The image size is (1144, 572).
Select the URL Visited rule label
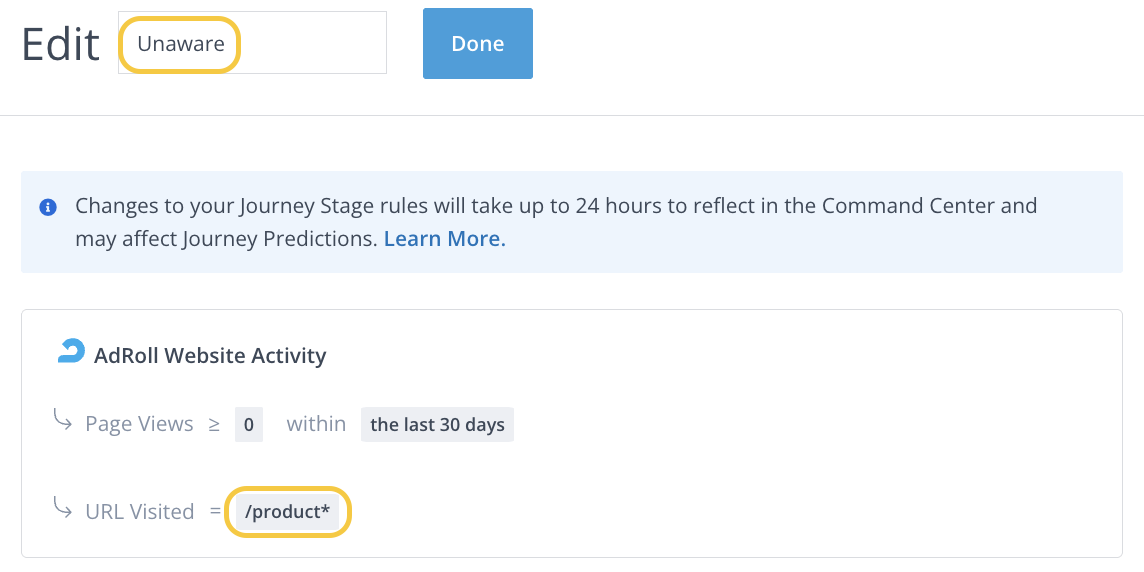tap(139, 511)
